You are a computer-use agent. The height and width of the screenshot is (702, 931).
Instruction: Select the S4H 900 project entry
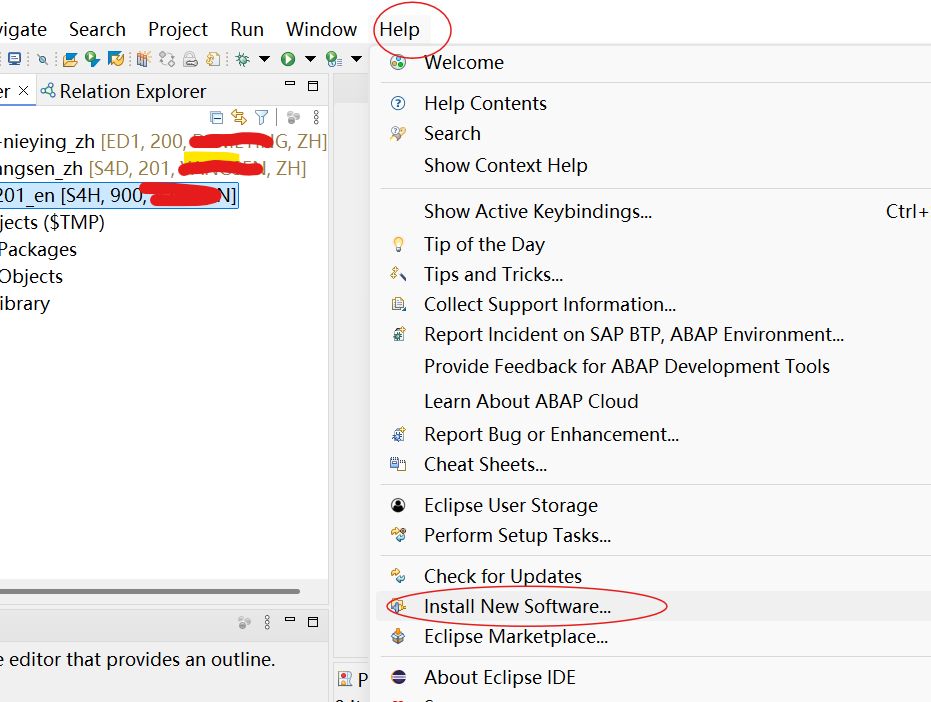[118, 196]
